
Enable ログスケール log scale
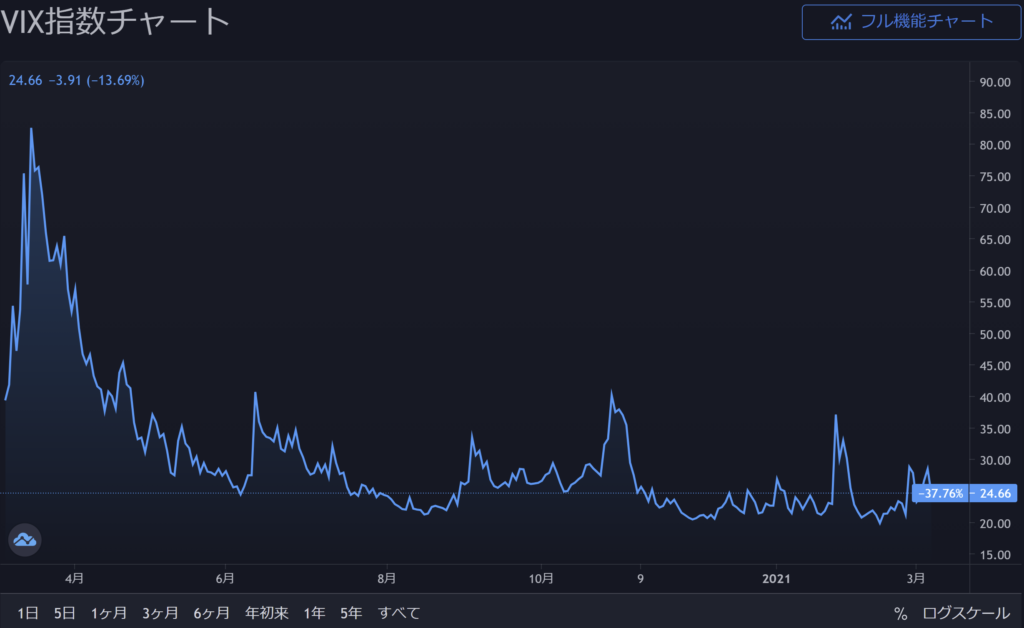(966, 613)
